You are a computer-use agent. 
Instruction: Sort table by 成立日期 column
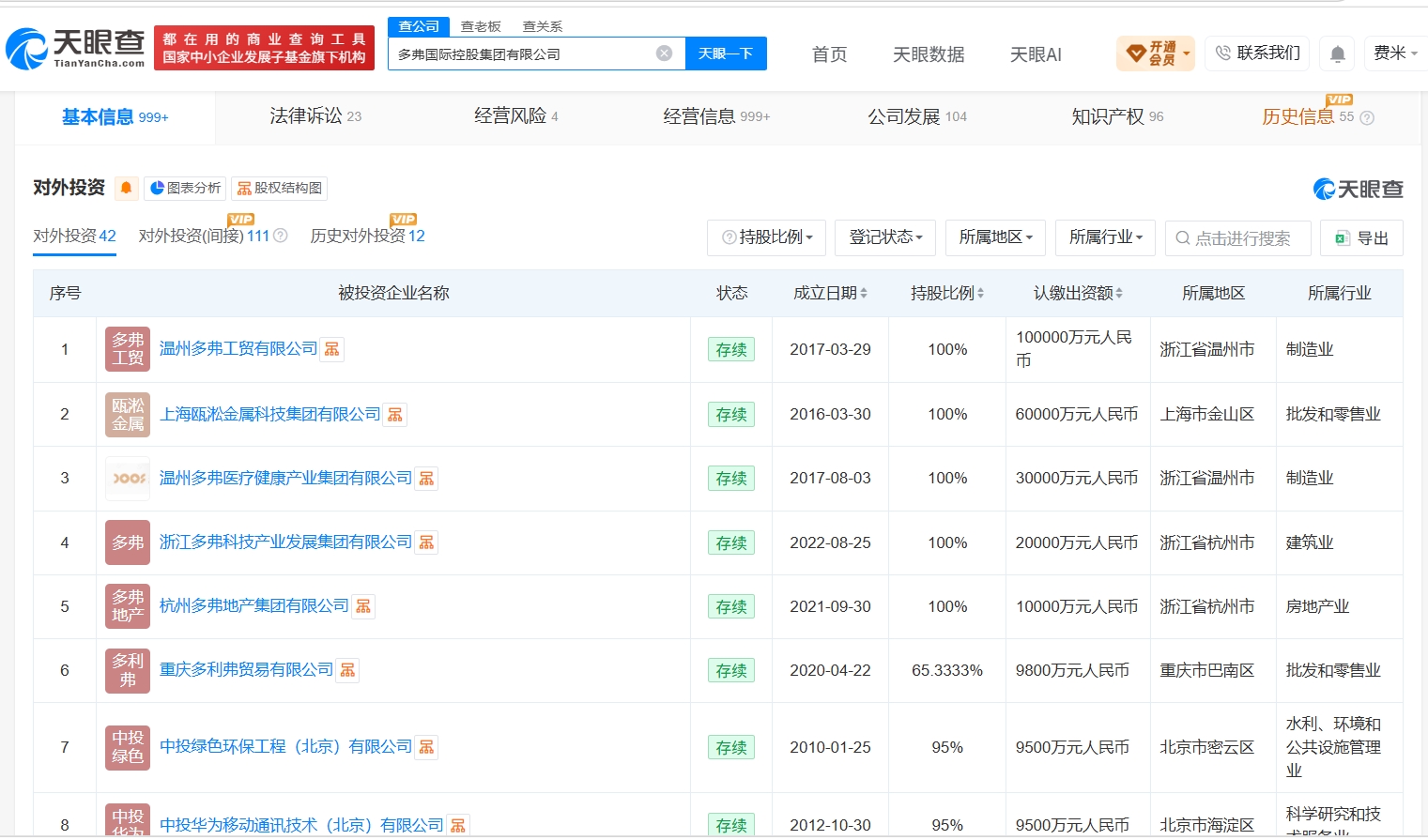tap(830, 293)
